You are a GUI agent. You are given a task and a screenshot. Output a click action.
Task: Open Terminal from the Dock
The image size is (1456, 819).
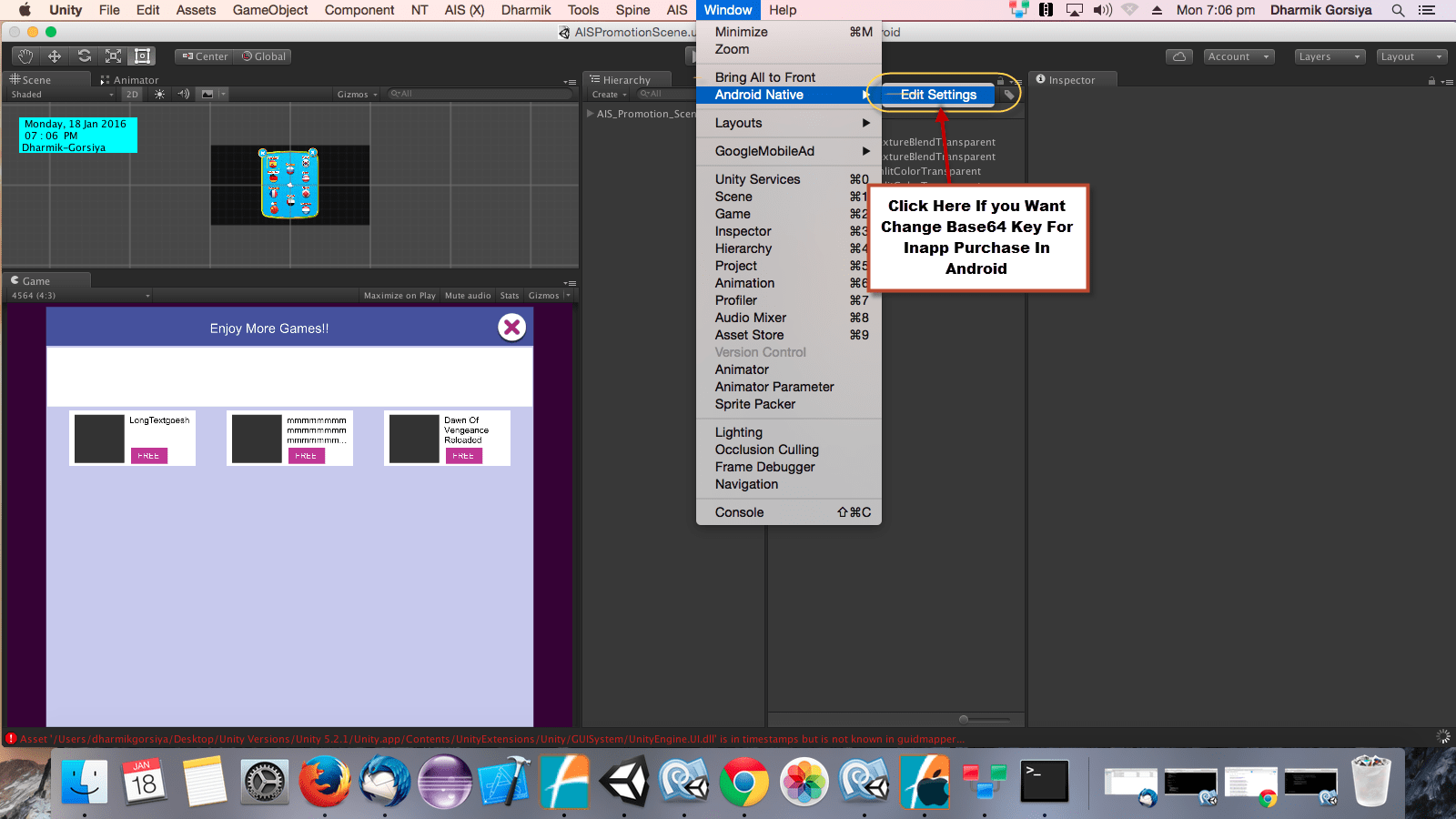pos(1045,783)
